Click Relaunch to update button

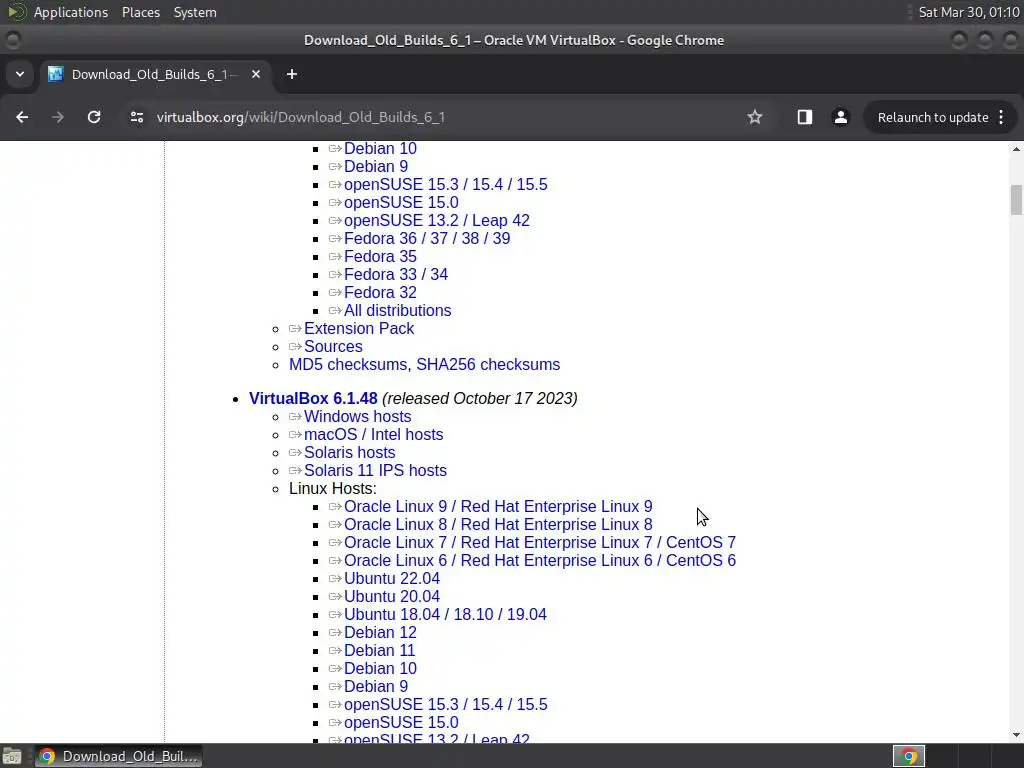(933, 118)
